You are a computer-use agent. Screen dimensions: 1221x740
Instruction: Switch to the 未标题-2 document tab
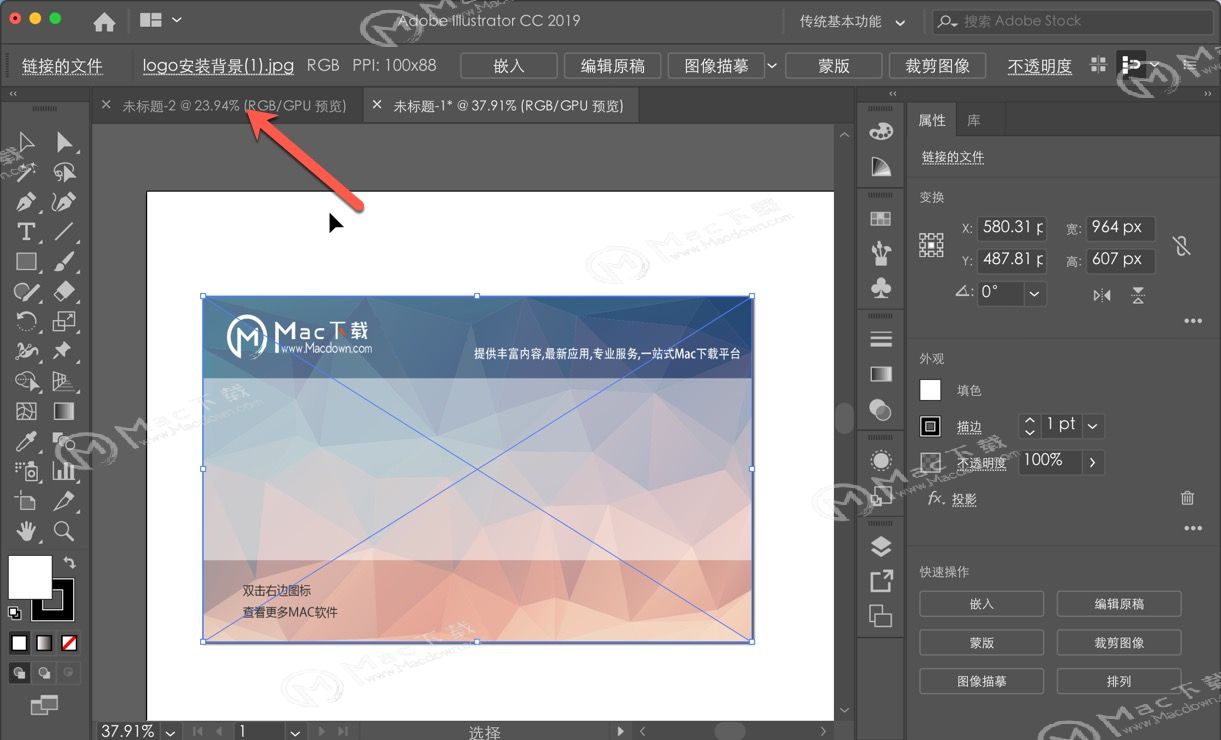click(x=235, y=106)
